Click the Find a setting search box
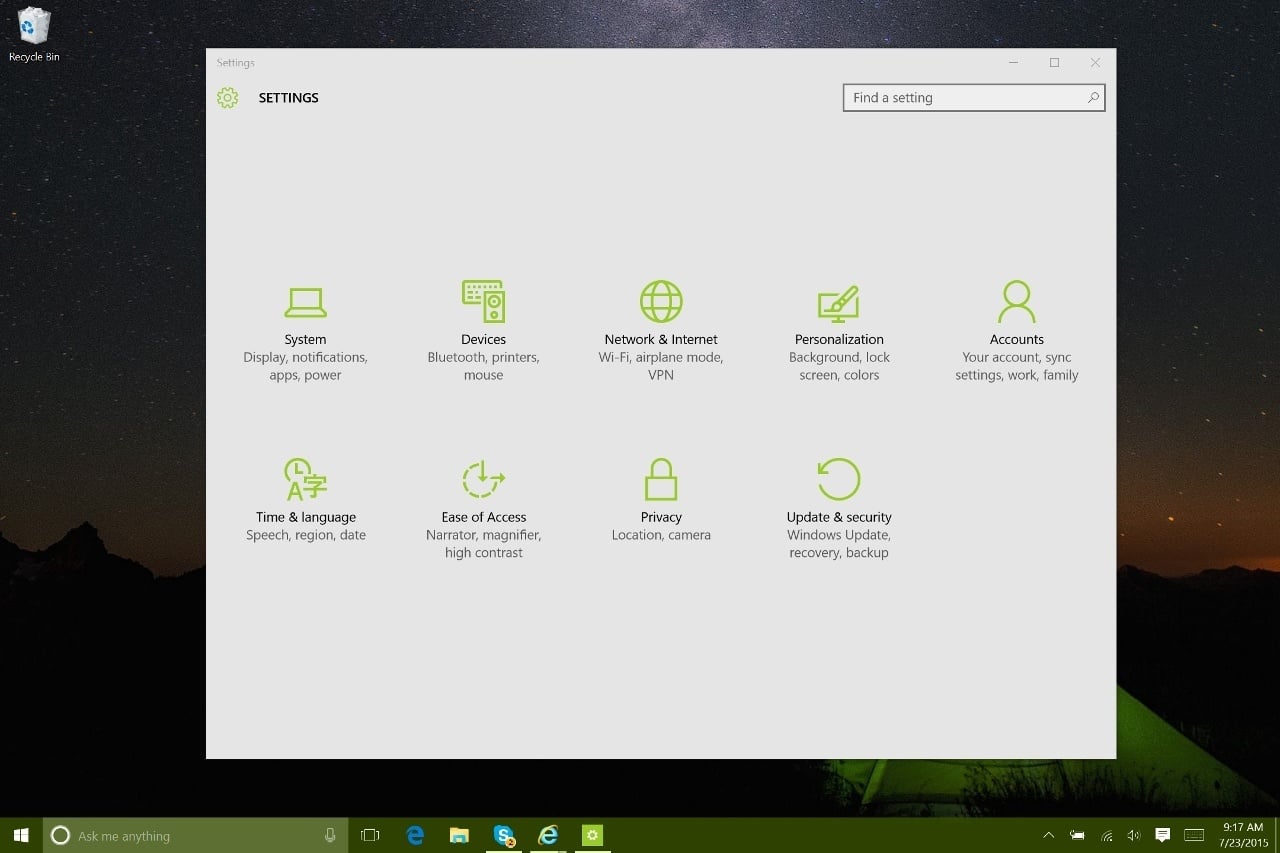This screenshot has width=1280, height=853. tap(960, 97)
